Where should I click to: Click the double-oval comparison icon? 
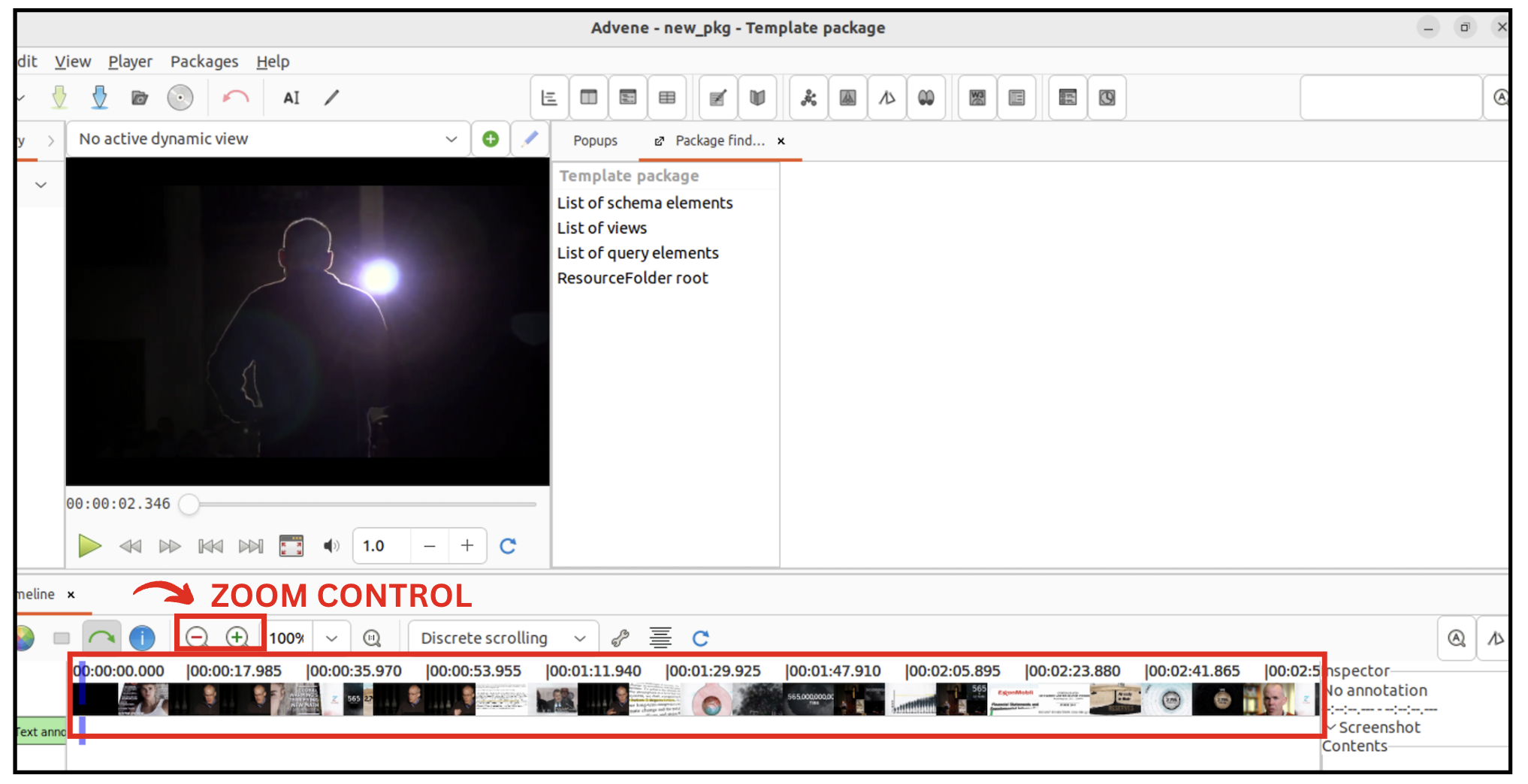click(x=926, y=98)
